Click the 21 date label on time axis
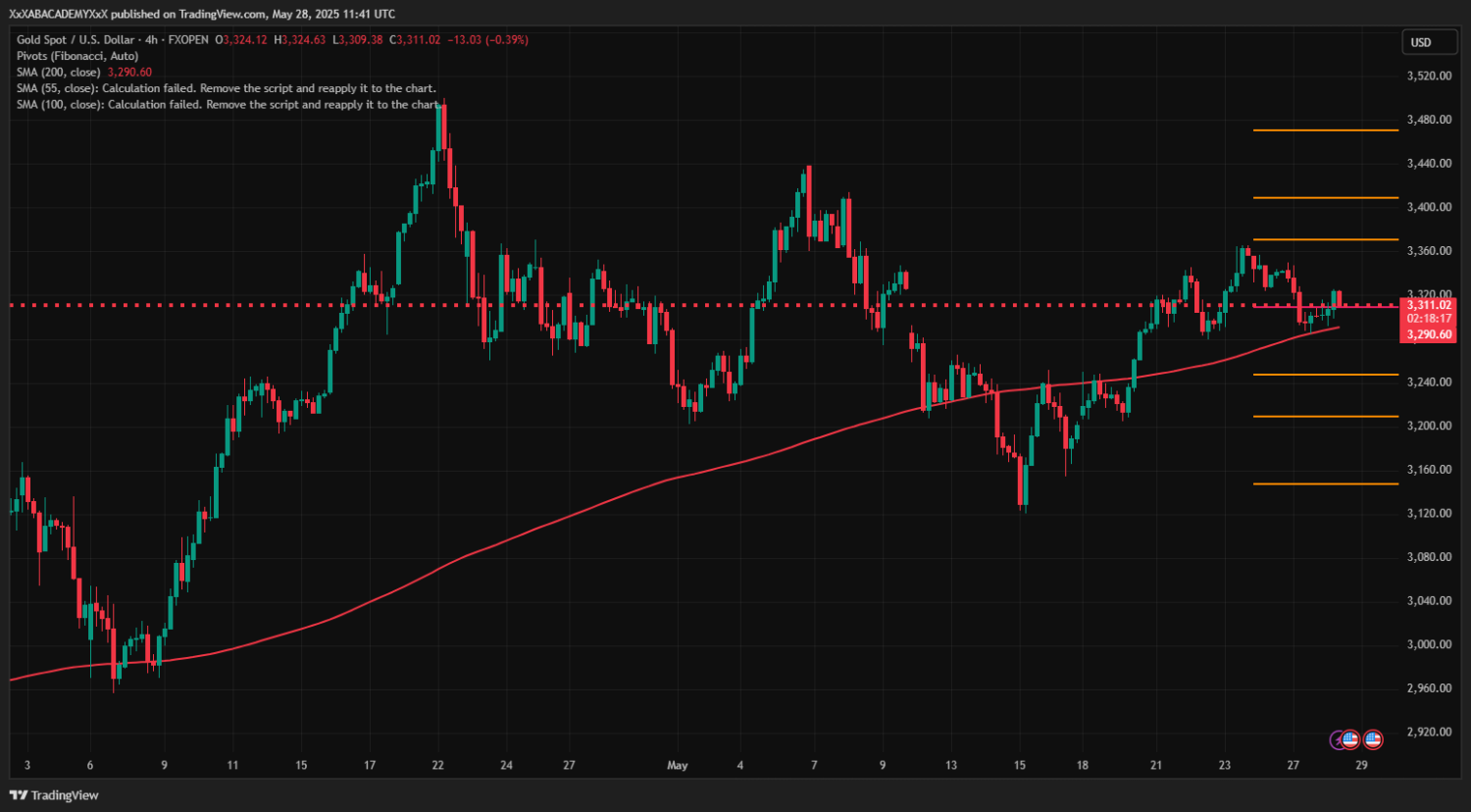 pos(1156,766)
